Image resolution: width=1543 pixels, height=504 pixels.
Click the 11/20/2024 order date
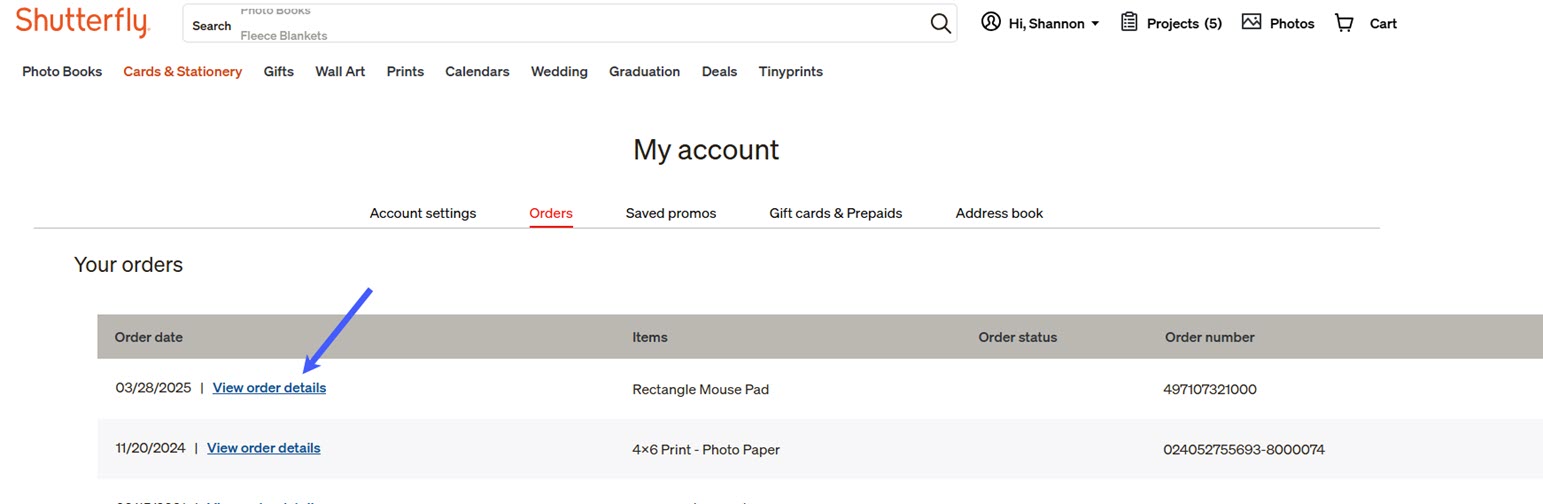(x=150, y=448)
